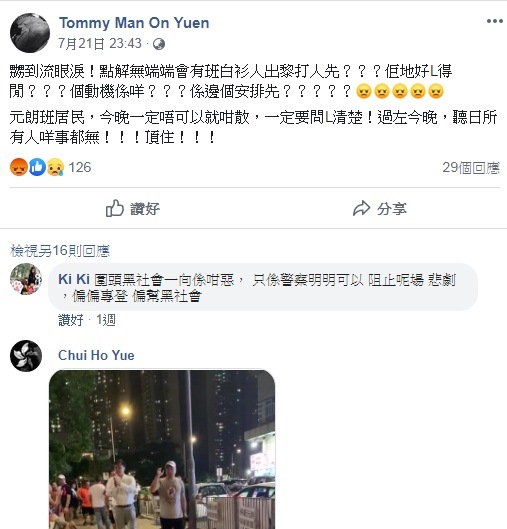This screenshot has height=529, width=507.
Task: Click the 分享 share button
Action: point(380,208)
